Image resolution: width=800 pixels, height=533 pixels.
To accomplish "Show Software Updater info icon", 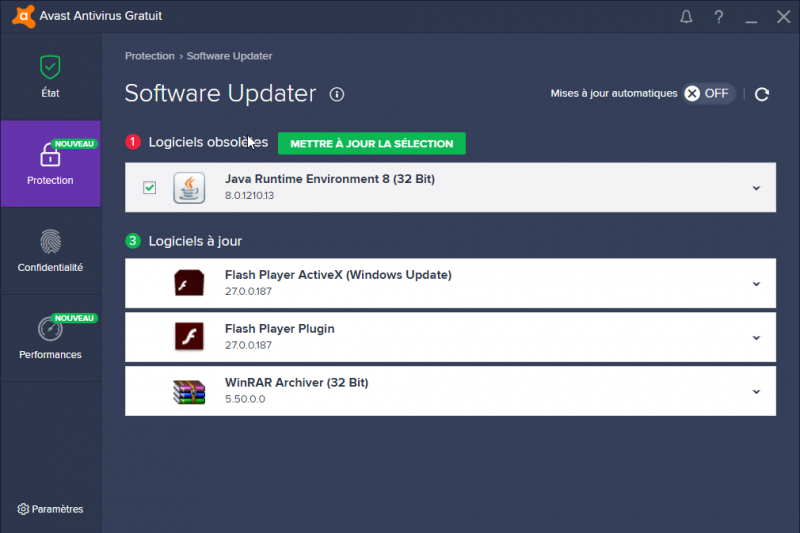I will click(x=337, y=94).
